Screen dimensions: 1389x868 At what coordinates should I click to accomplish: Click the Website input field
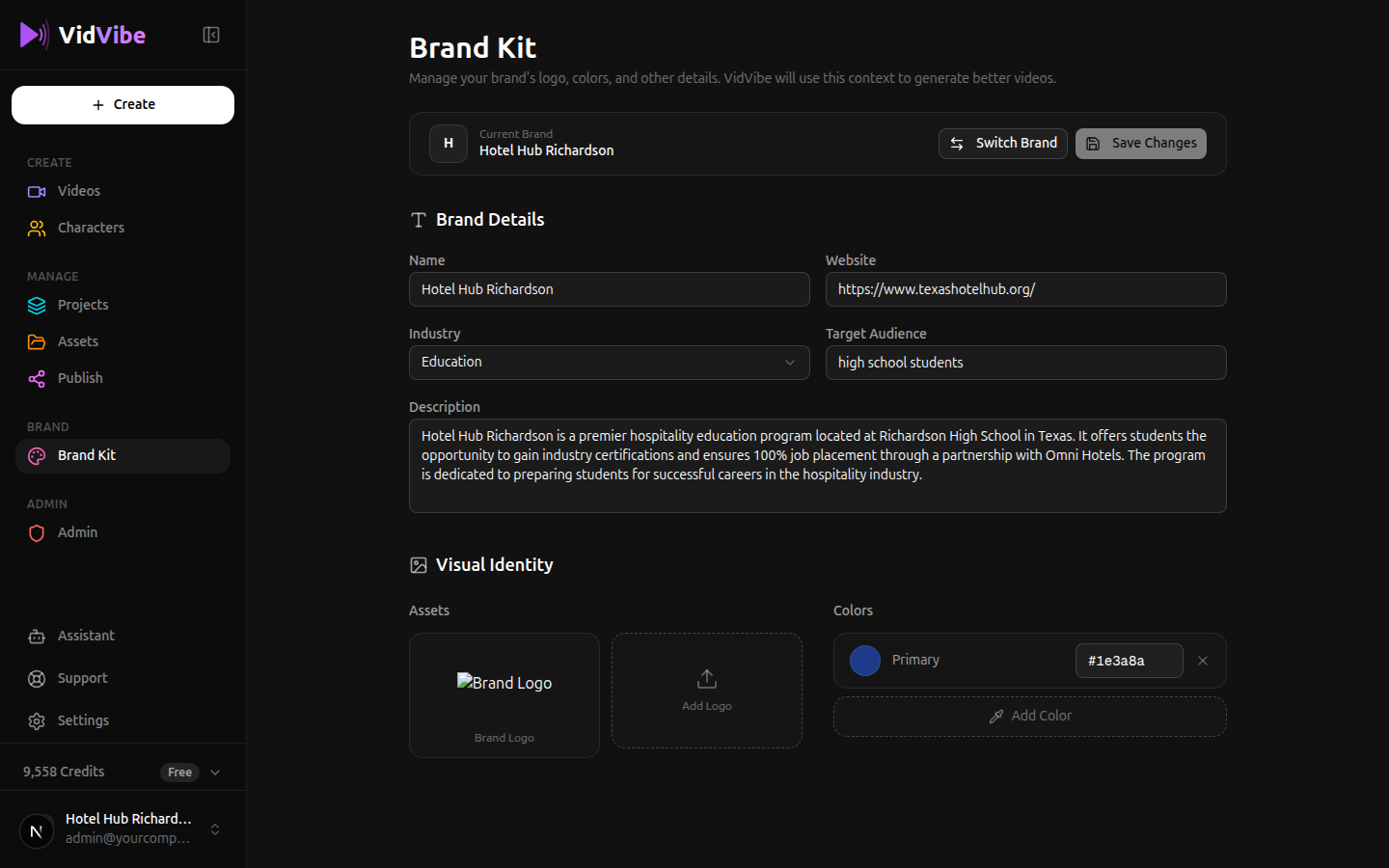tap(1026, 289)
